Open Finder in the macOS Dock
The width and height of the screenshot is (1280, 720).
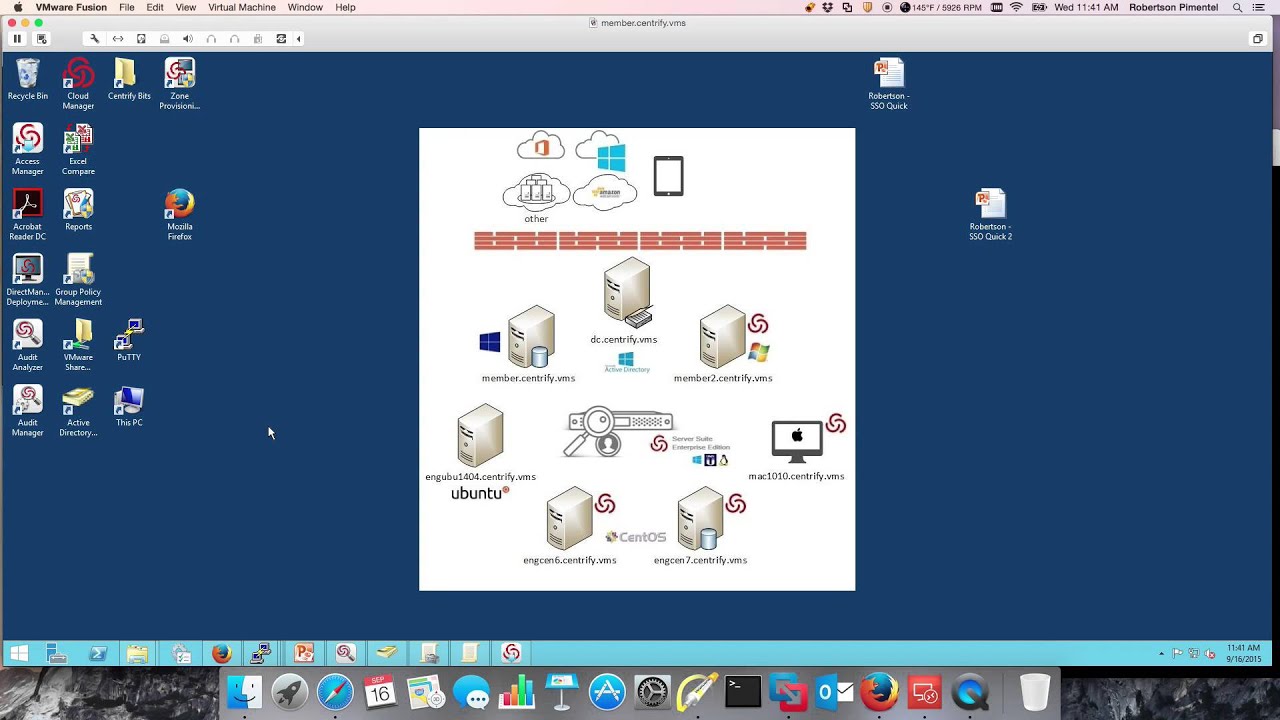coord(244,692)
